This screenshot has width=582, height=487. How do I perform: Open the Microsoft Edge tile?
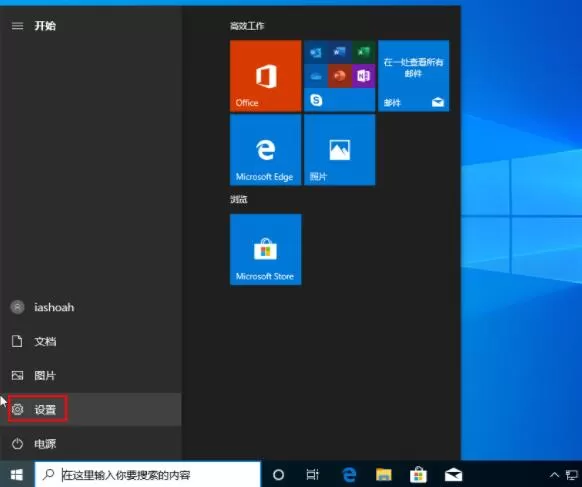pyautogui.click(x=265, y=150)
